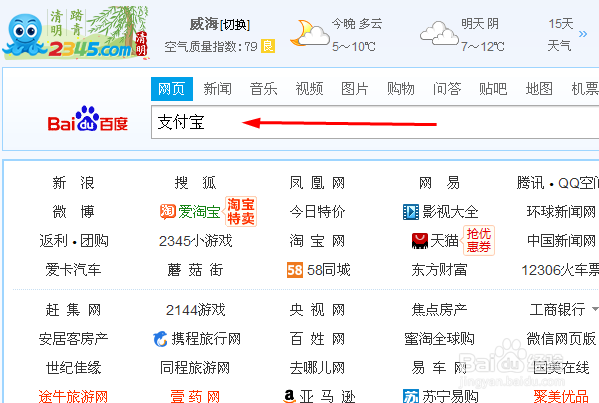Image resolution: width=599 pixels, height=403 pixels.
Task: Click the 携程 dolphin icon
Action: click(x=160, y=339)
